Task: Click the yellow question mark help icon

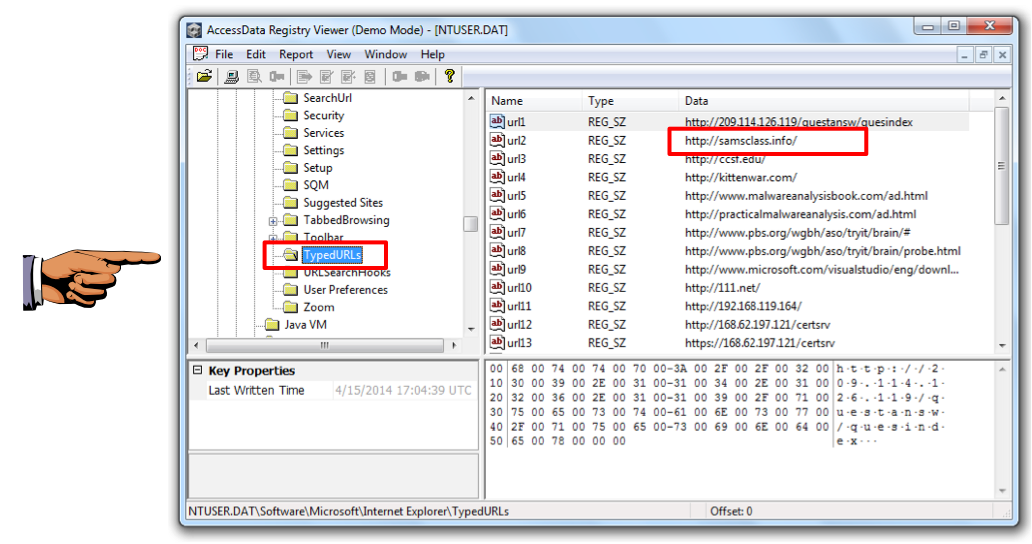Action: click(x=450, y=76)
